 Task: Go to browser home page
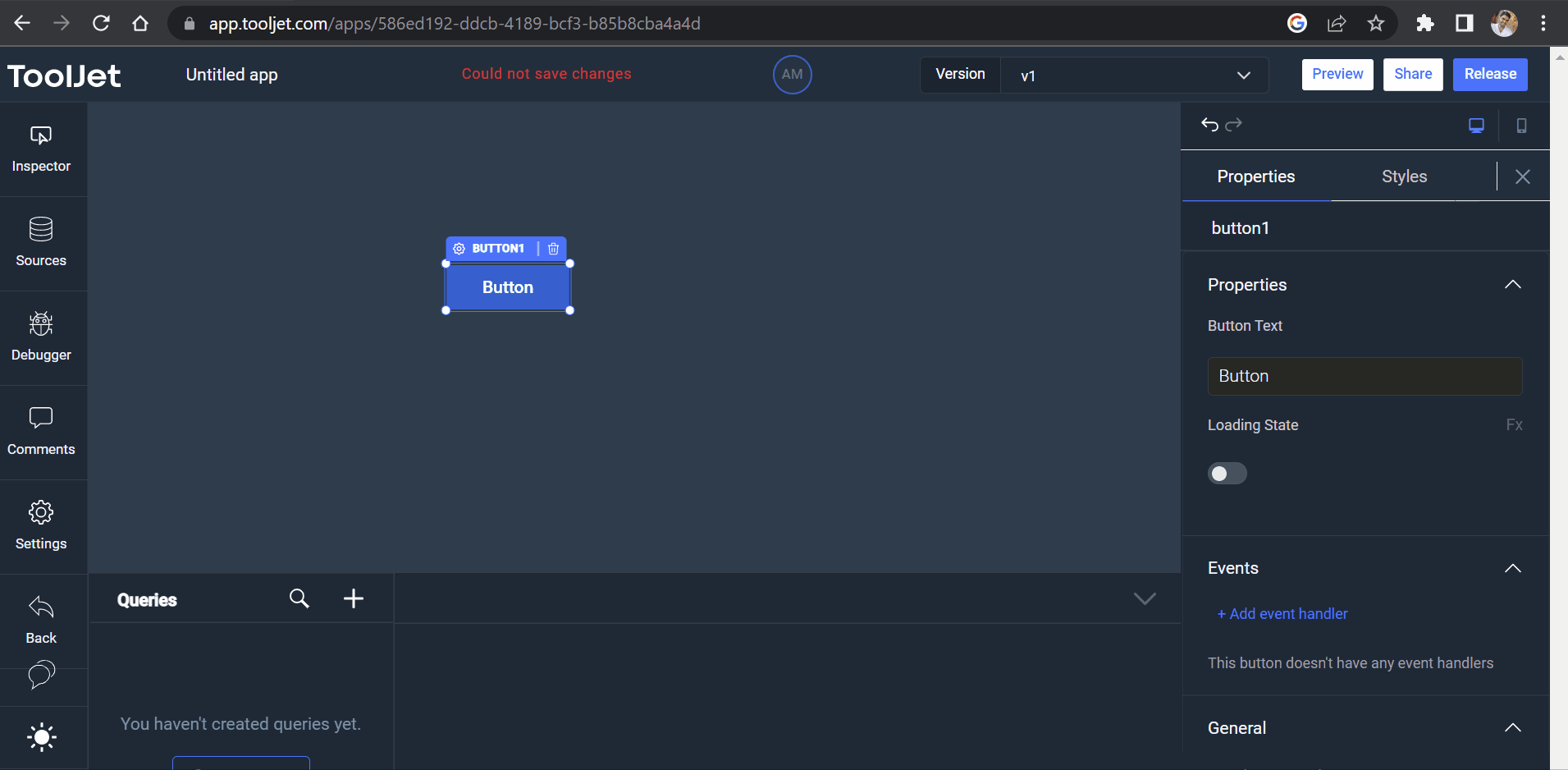click(x=140, y=23)
